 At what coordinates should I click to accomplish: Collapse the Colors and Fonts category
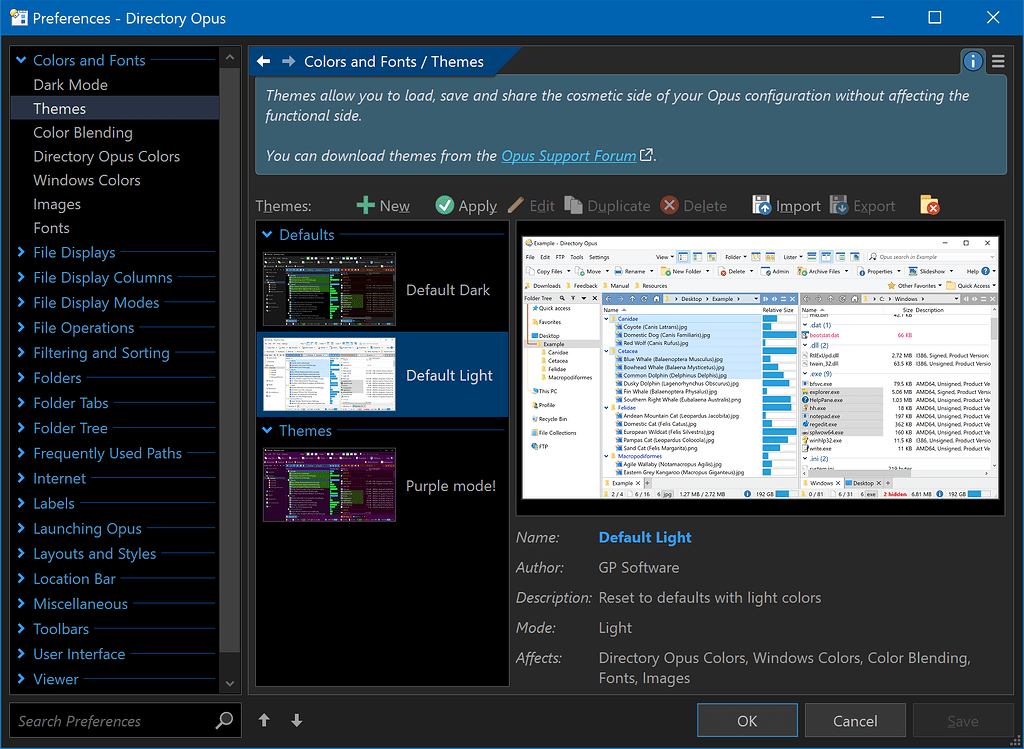point(21,61)
